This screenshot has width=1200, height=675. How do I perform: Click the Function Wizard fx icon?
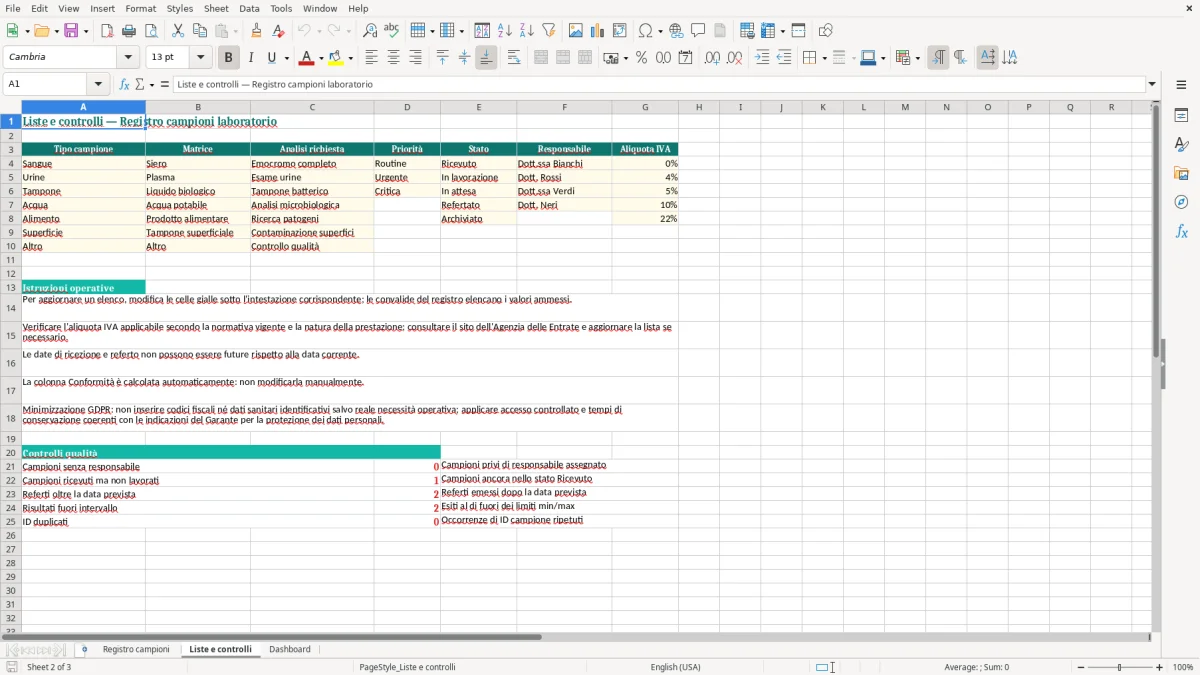point(124,85)
